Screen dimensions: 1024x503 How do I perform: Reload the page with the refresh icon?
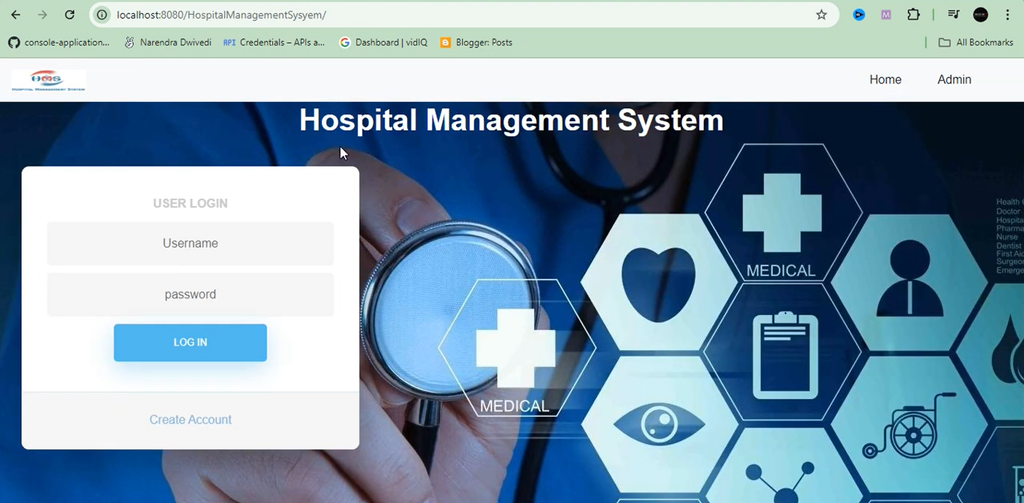point(69,14)
